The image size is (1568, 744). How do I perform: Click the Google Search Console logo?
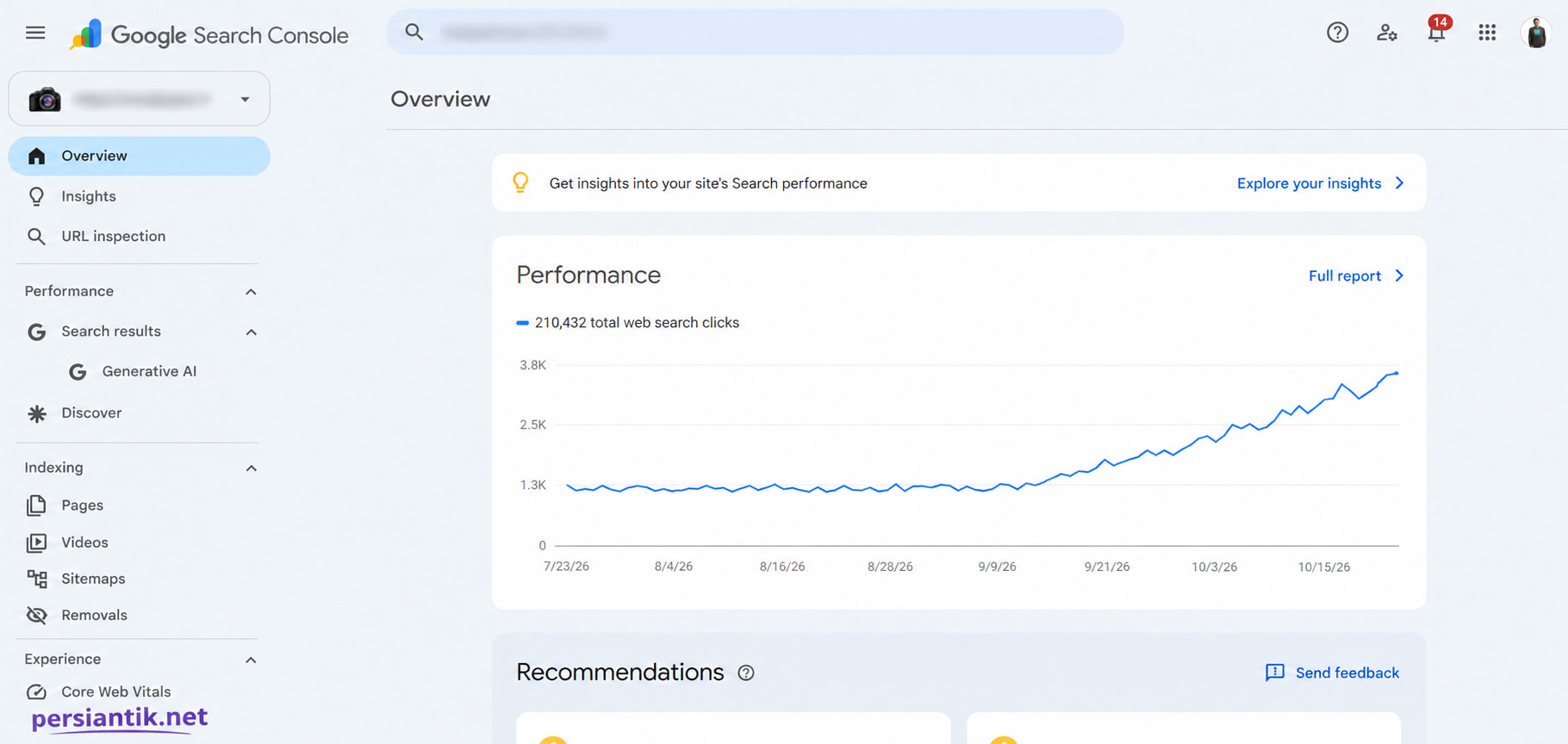coord(209,34)
